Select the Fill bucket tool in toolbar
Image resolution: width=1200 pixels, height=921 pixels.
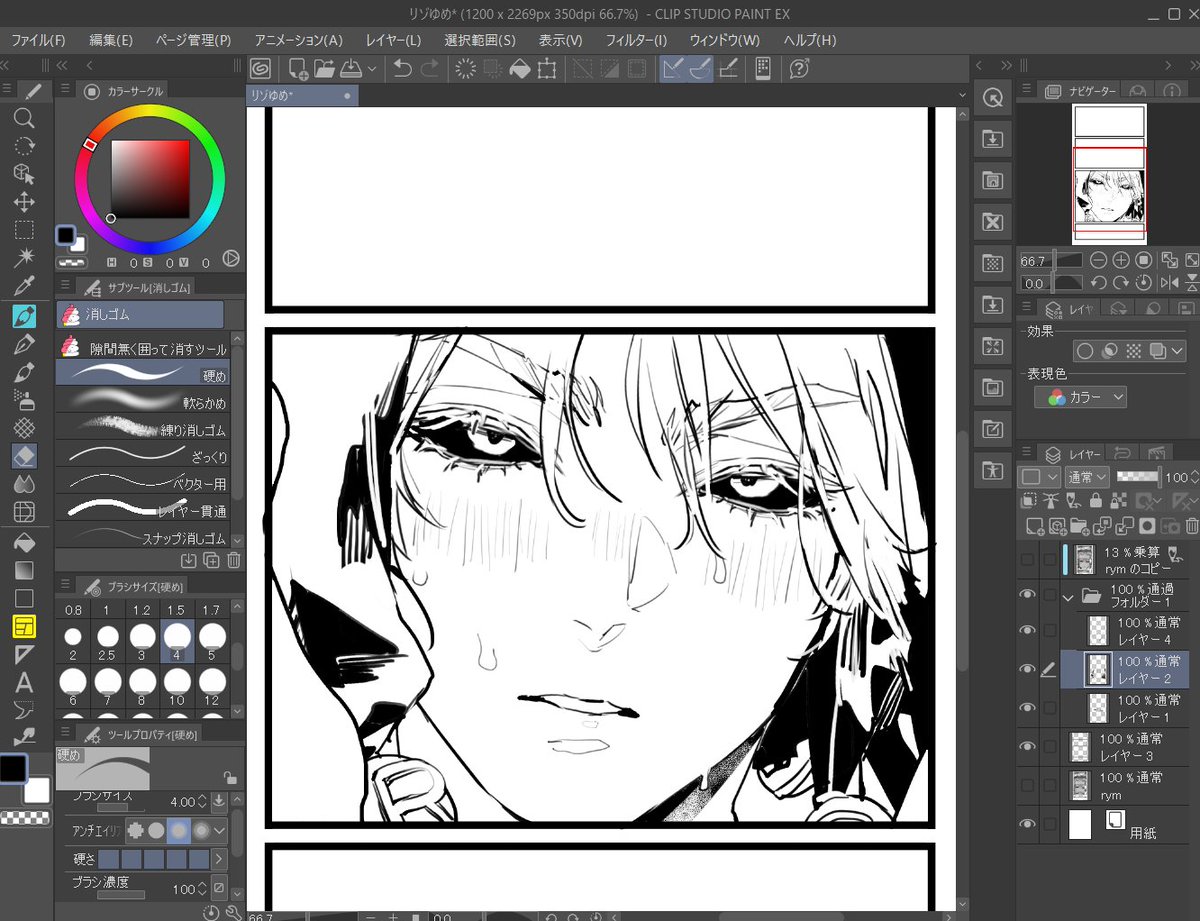24,543
